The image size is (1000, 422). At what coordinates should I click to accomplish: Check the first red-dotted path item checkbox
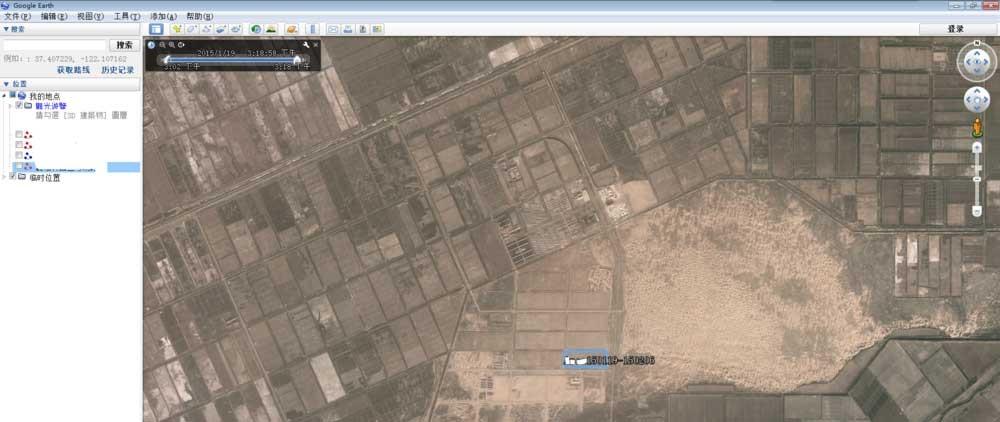tap(19, 134)
